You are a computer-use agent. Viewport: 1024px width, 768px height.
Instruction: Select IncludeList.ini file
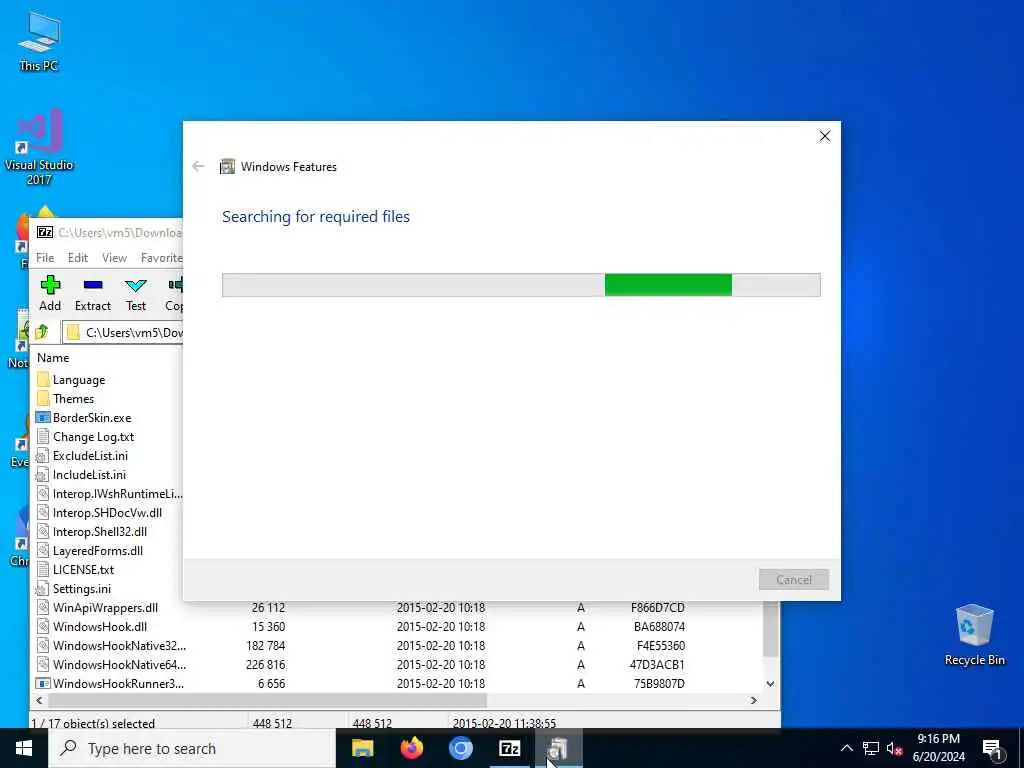tap(89, 475)
